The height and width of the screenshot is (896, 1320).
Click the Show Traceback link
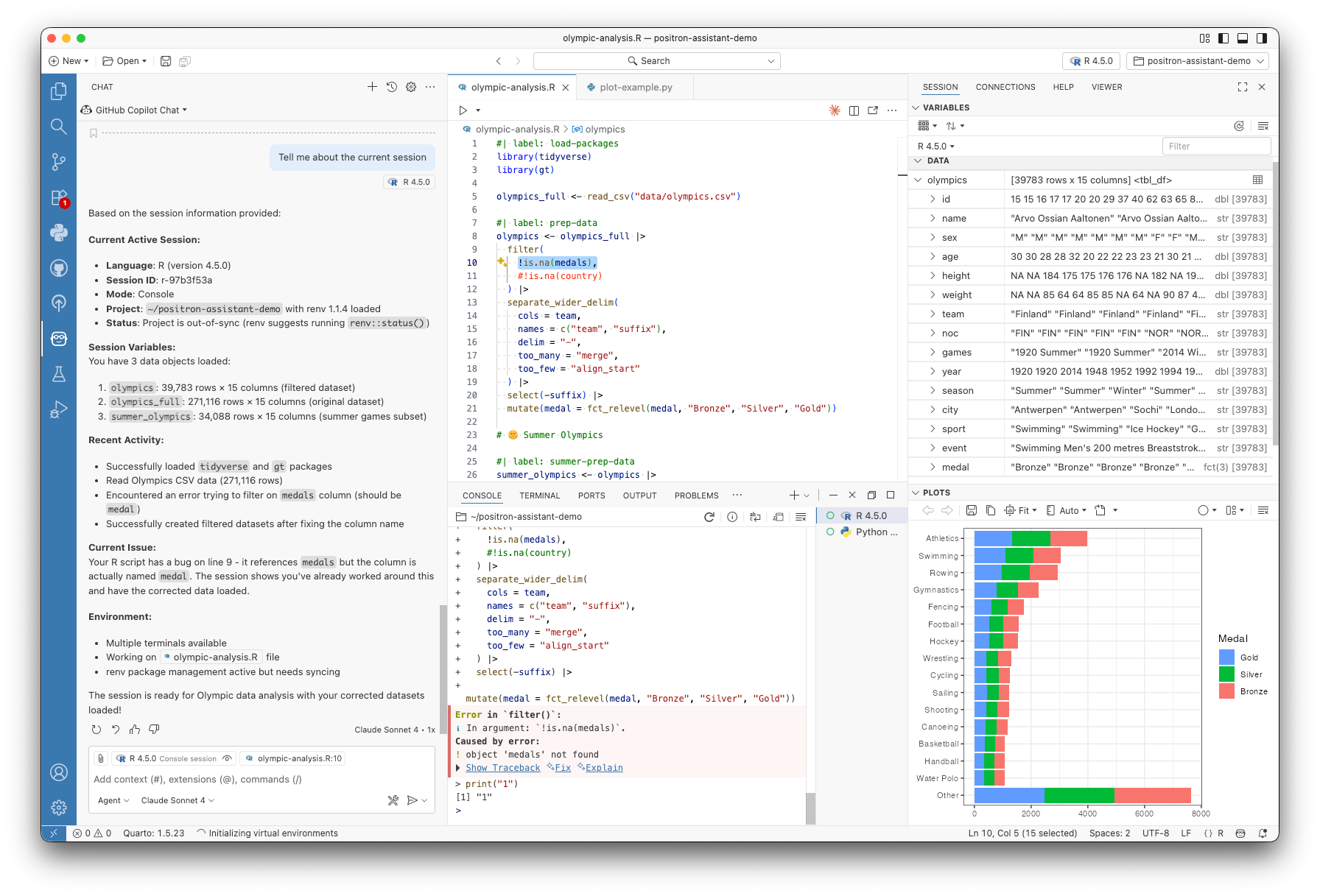(x=502, y=768)
